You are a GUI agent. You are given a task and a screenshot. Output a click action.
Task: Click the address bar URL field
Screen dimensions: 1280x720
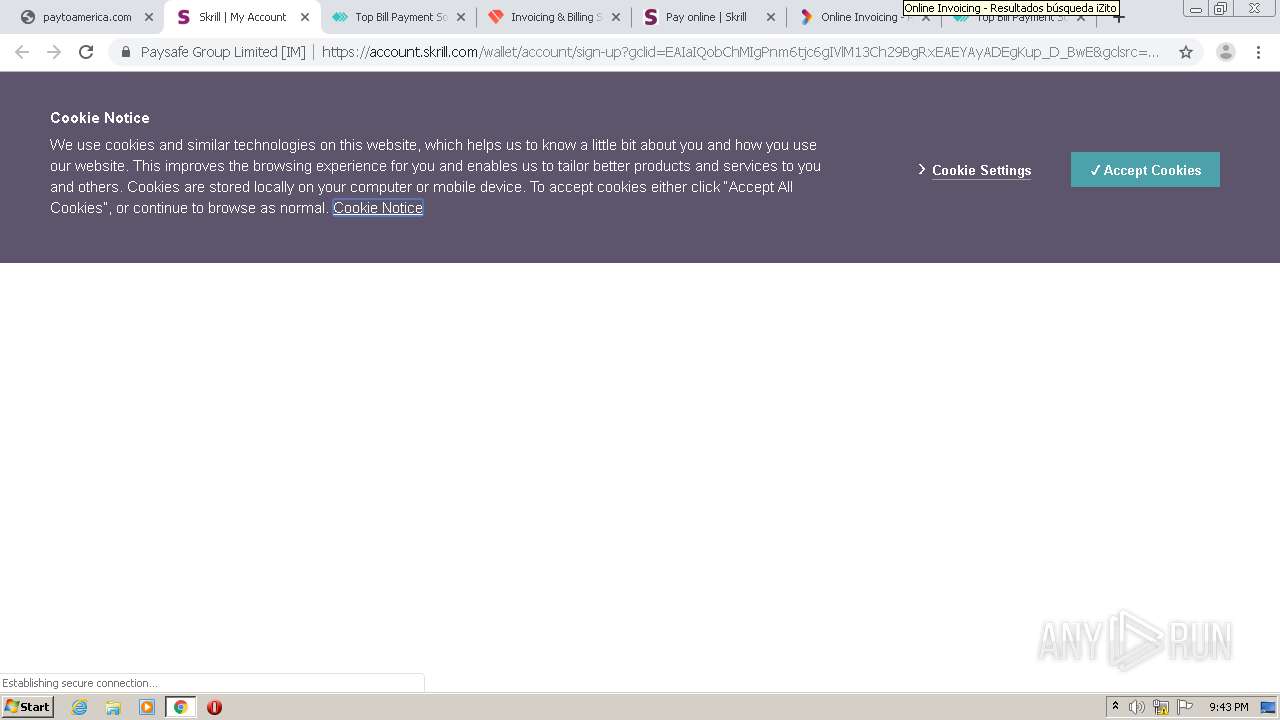[740, 52]
